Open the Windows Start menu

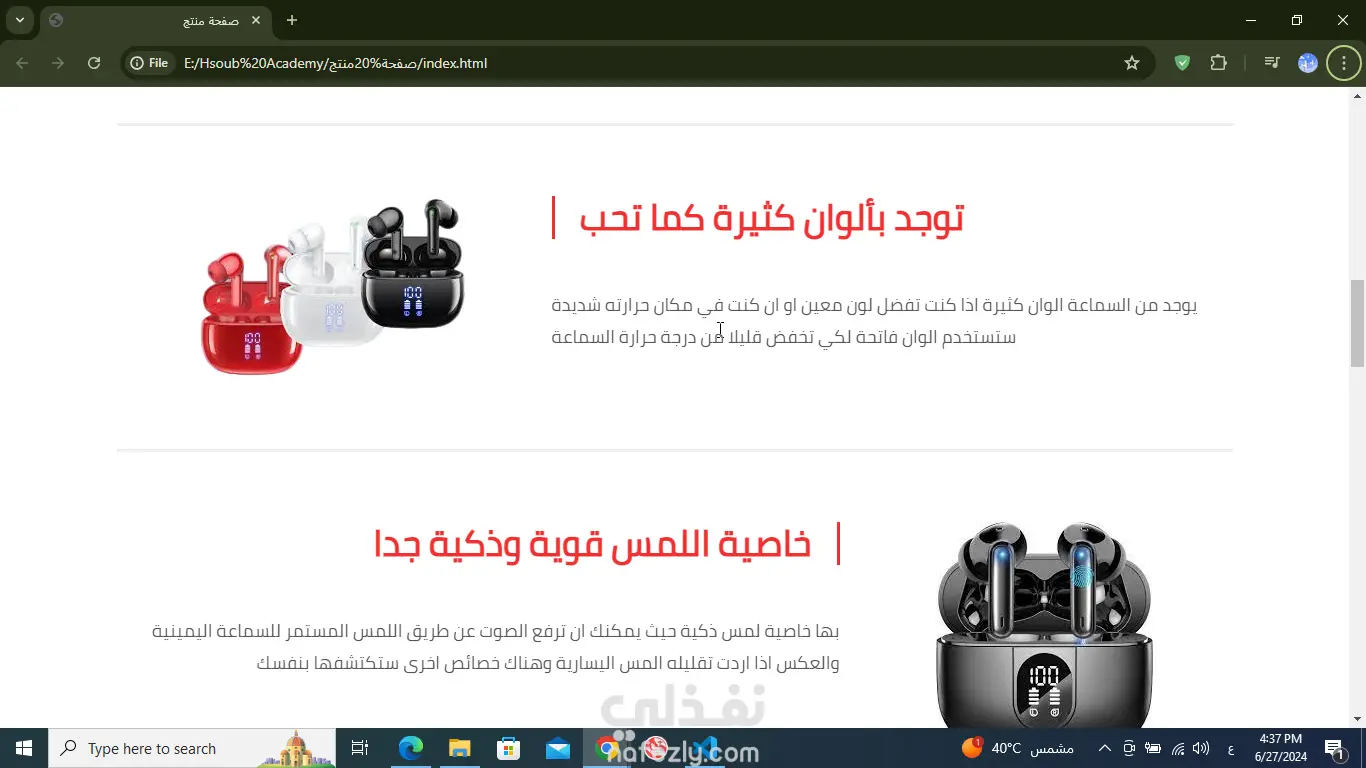24,748
